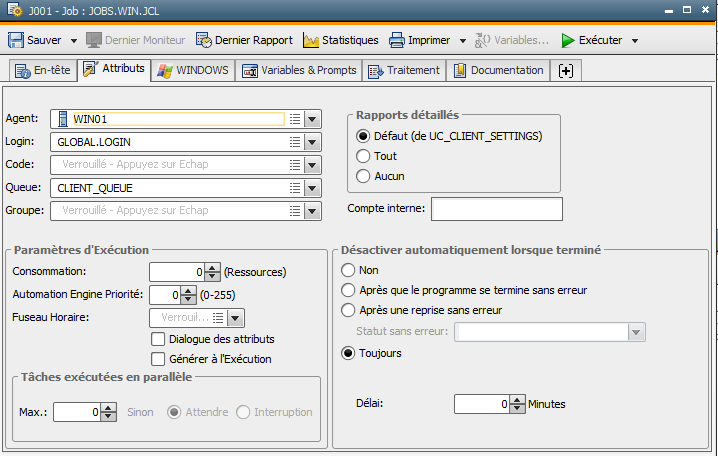Switch to the En-tête tab
The image size is (718, 456).
tap(43, 71)
